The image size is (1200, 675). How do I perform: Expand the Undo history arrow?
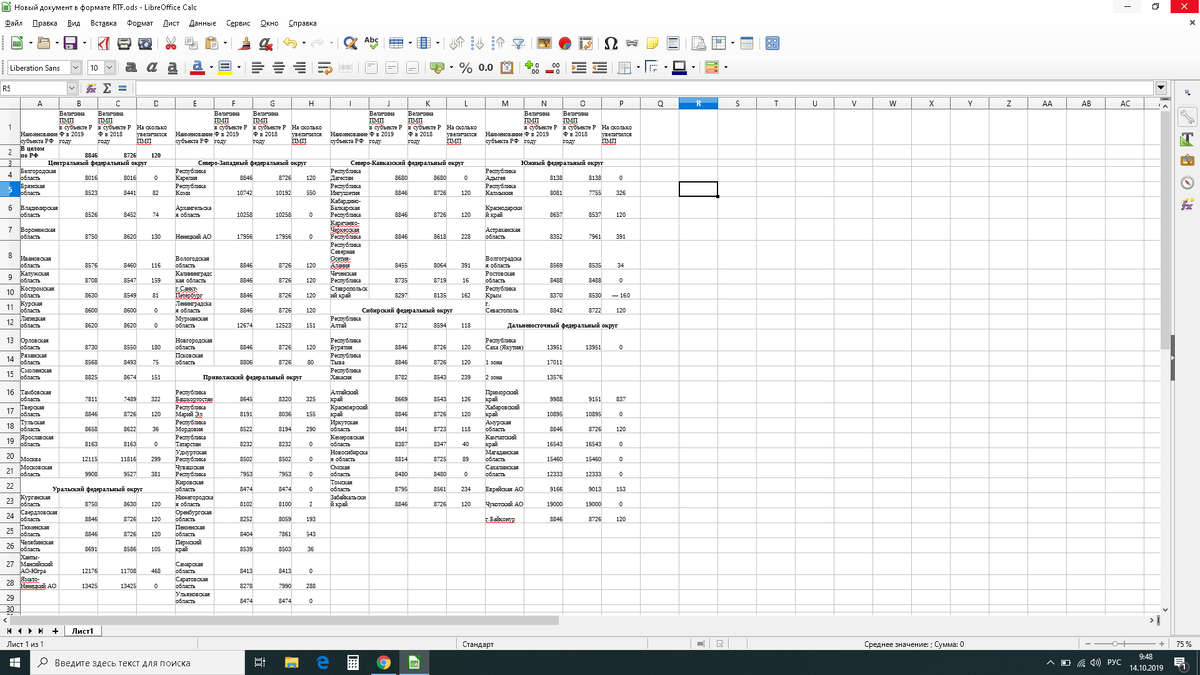click(x=304, y=43)
